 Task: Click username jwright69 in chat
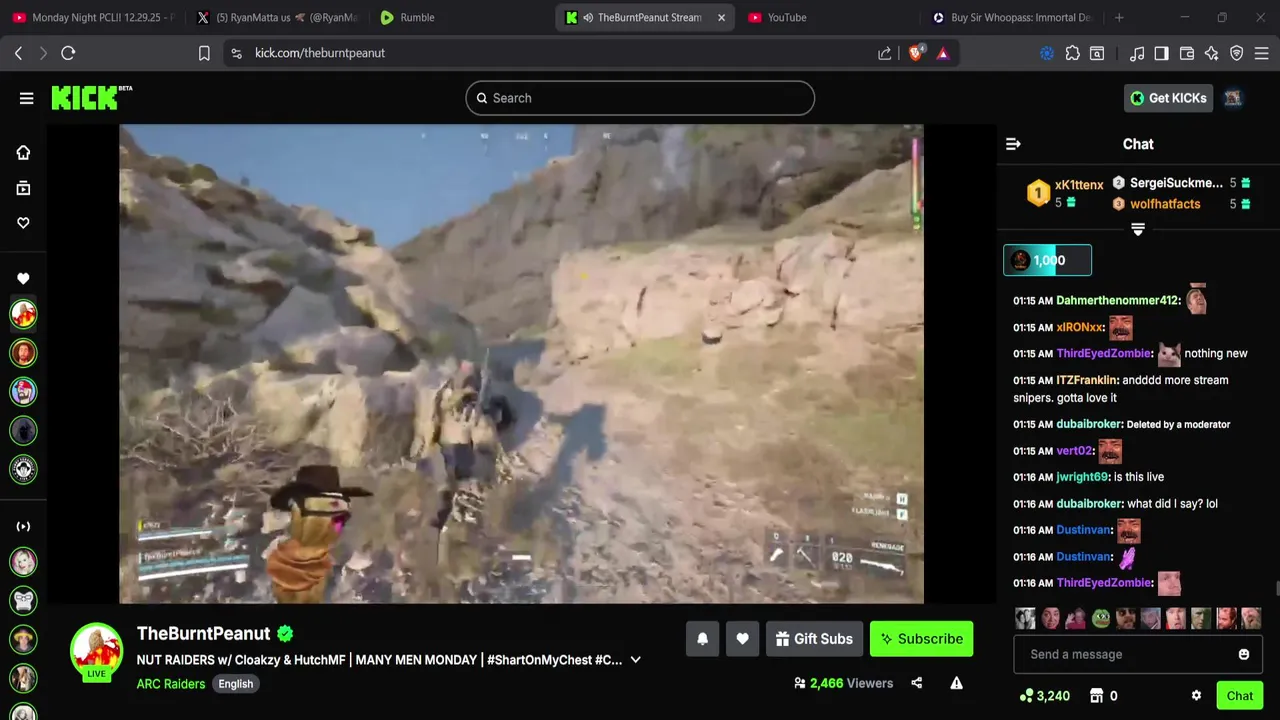click(x=1083, y=477)
